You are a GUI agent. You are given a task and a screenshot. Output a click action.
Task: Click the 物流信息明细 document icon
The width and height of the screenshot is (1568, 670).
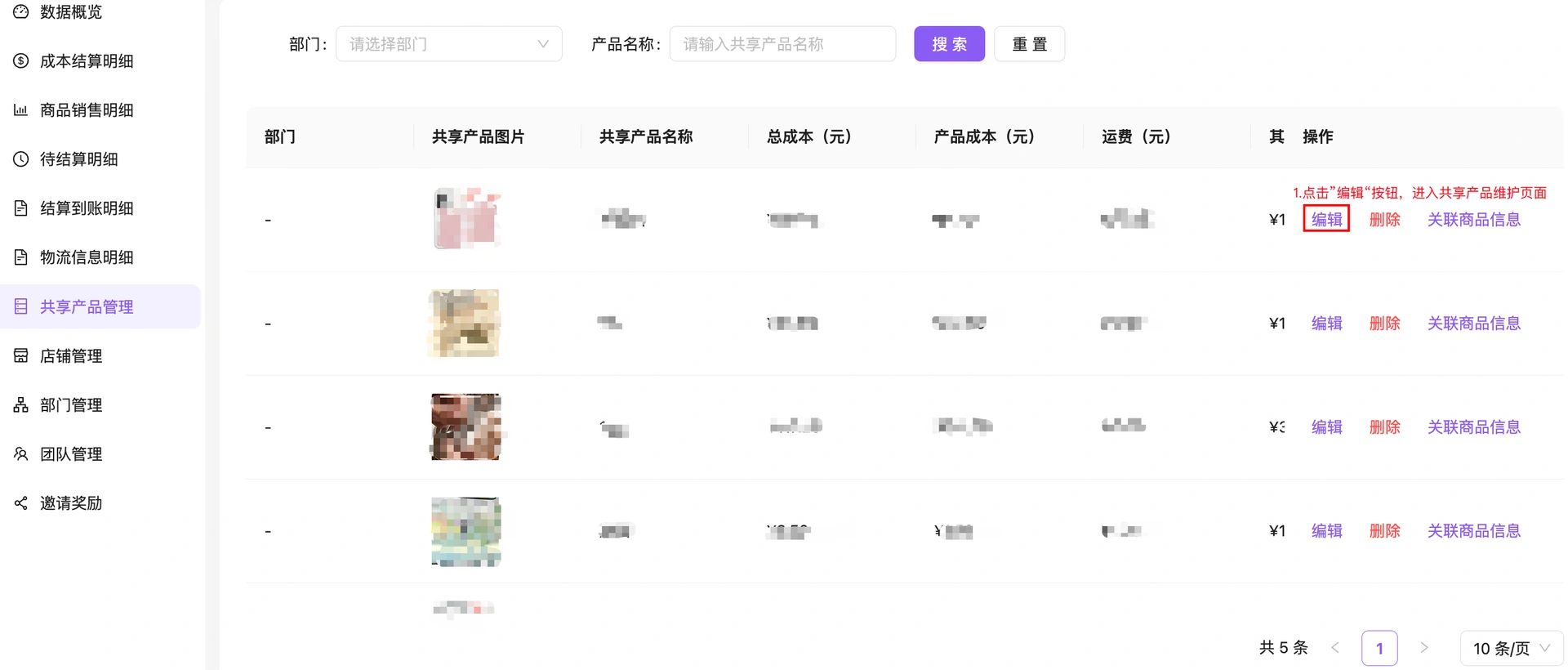coord(21,257)
